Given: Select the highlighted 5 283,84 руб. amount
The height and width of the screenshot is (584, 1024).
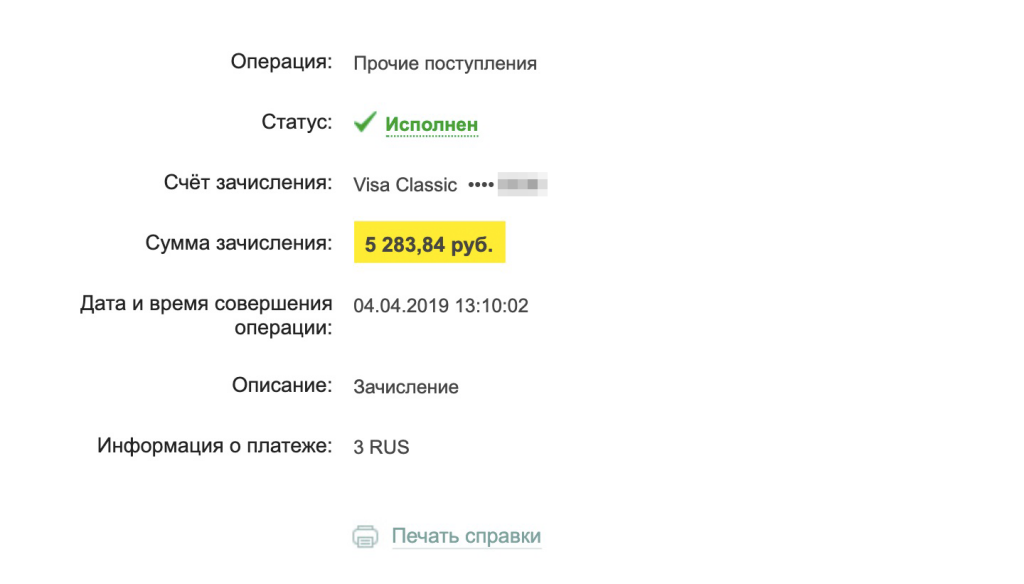Looking at the screenshot, I should (x=429, y=245).
